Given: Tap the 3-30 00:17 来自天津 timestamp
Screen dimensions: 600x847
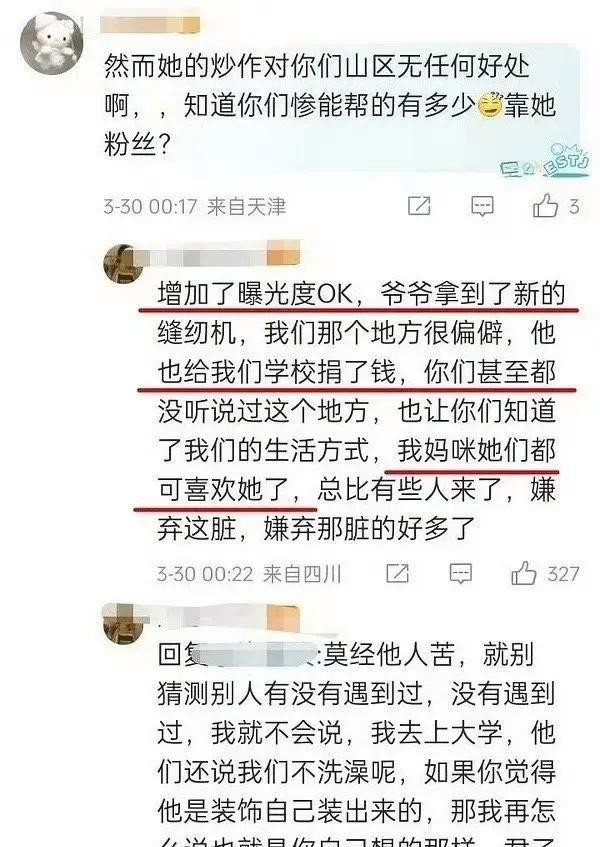Looking at the screenshot, I should [195, 206].
